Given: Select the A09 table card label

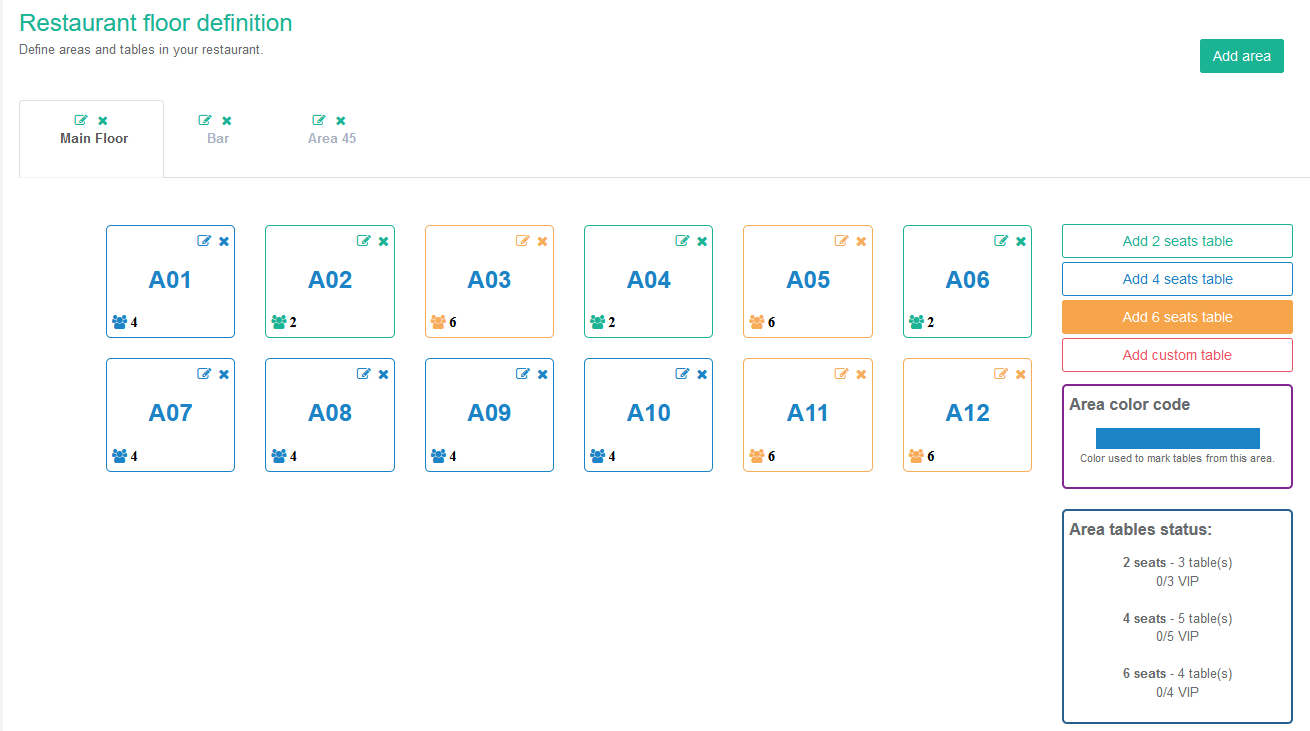Looking at the screenshot, I should (489, 413).
